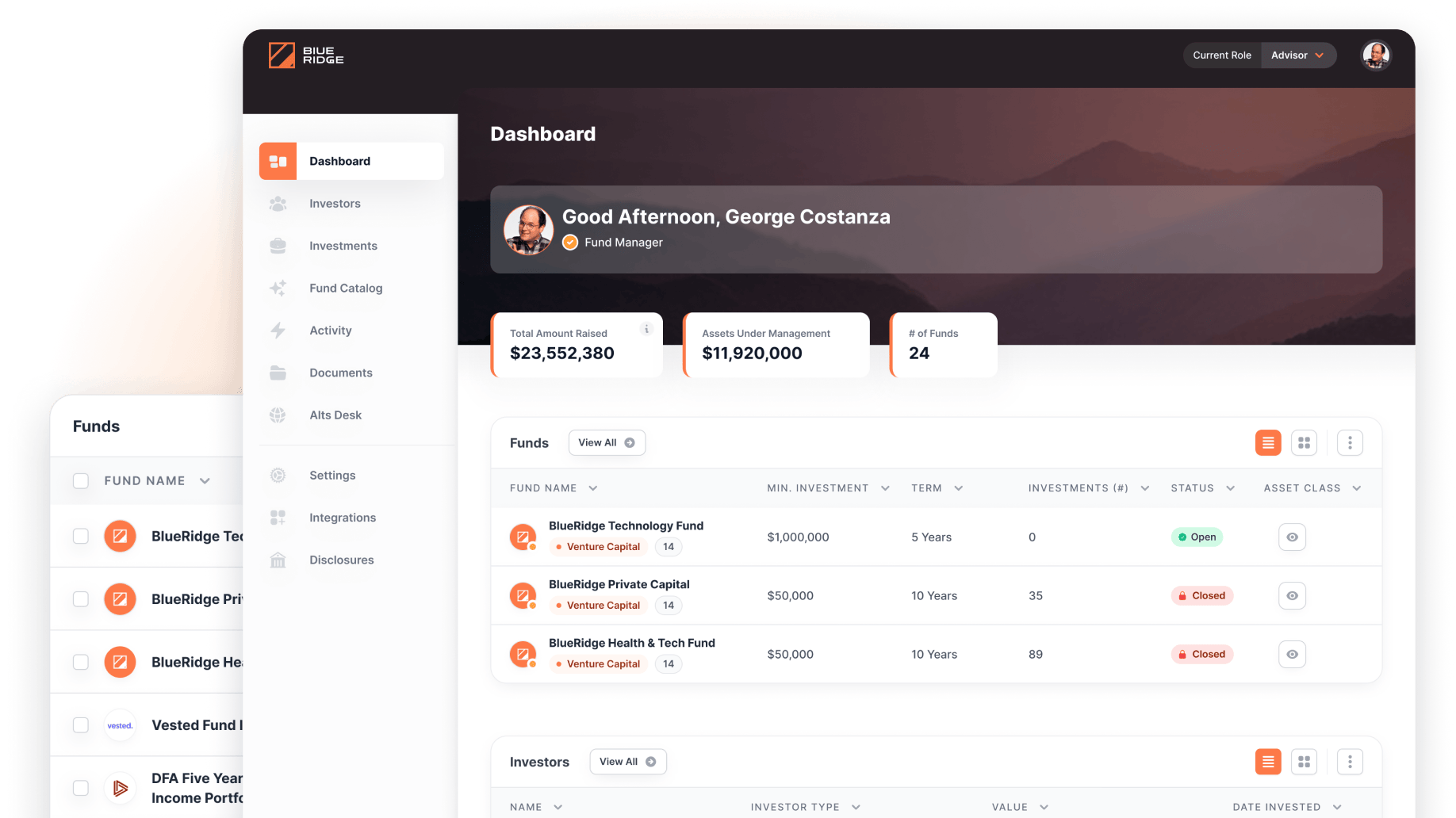Toggle the Fund Name select-all checkbox
Screen dimensions: 1456x818
pyautogui.click(x=81, y=481)
